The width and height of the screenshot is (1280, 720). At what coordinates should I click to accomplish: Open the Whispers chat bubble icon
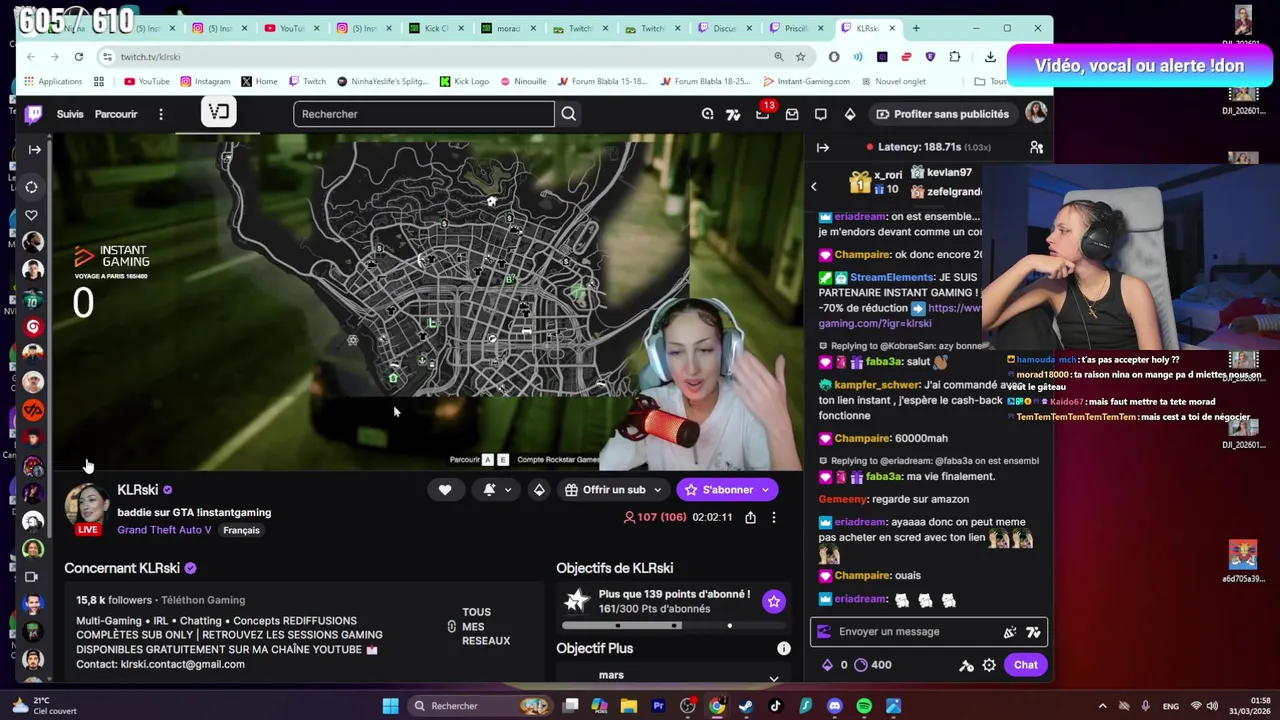[821, 114]
